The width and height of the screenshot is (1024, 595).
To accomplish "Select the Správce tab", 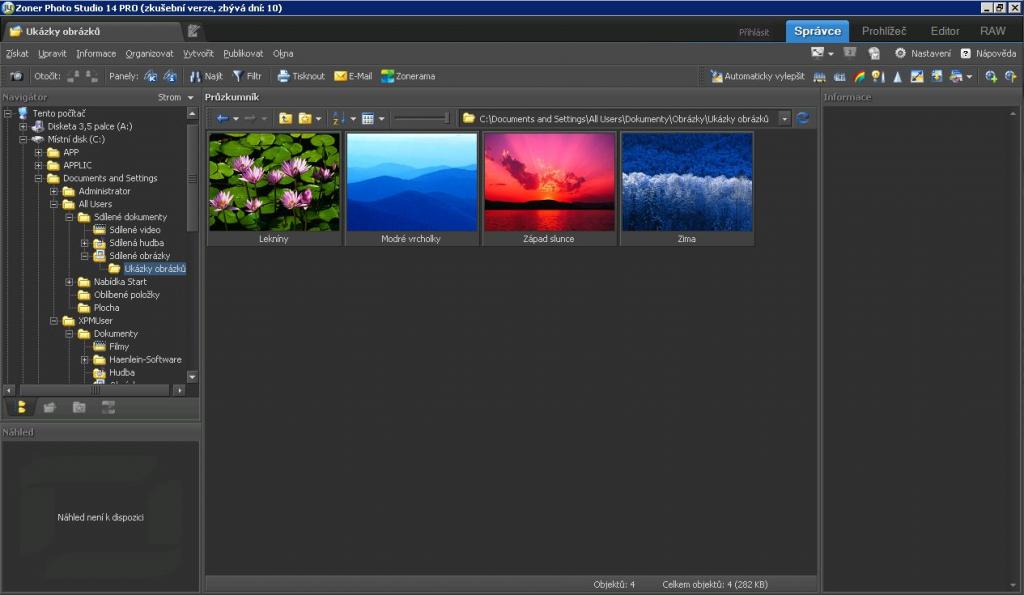I will click(817, 31).
